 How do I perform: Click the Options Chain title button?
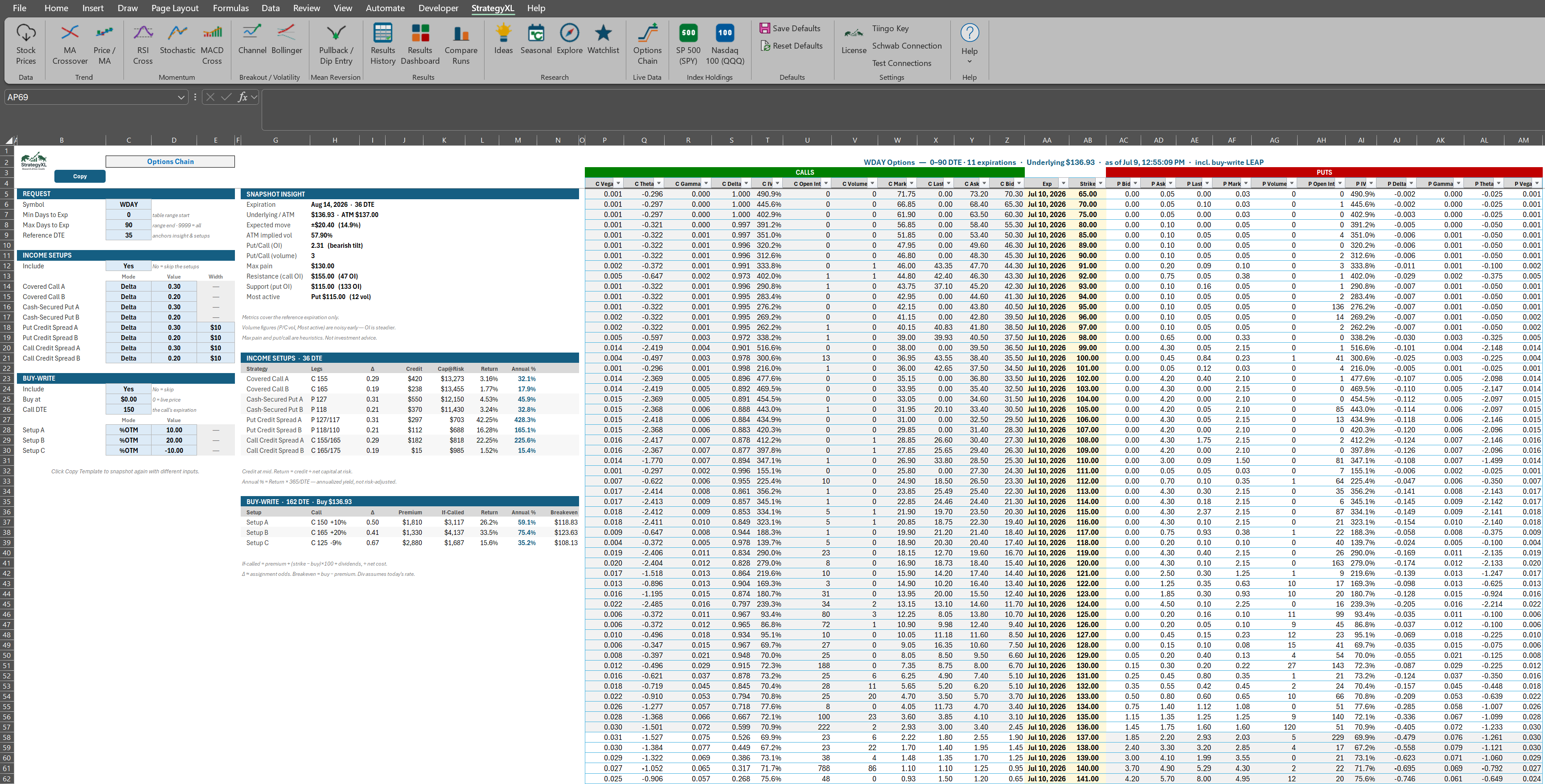170,161
